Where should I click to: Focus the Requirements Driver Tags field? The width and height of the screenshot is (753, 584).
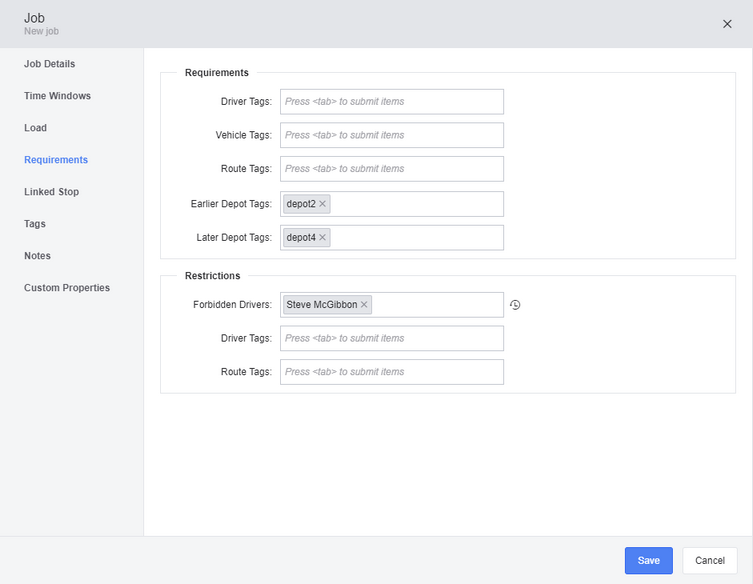coord(391,102)
